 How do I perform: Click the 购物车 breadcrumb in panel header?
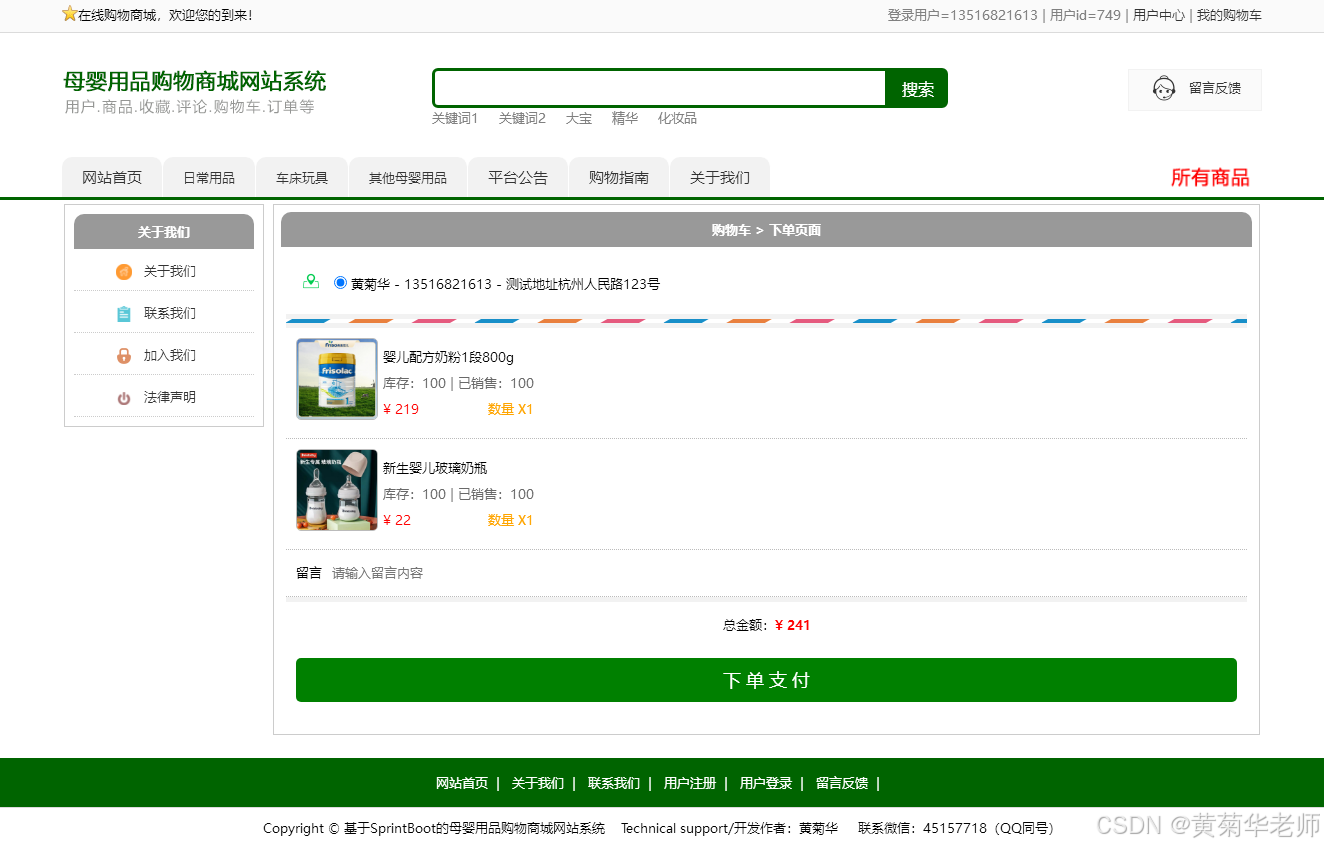tap(731, 230)
